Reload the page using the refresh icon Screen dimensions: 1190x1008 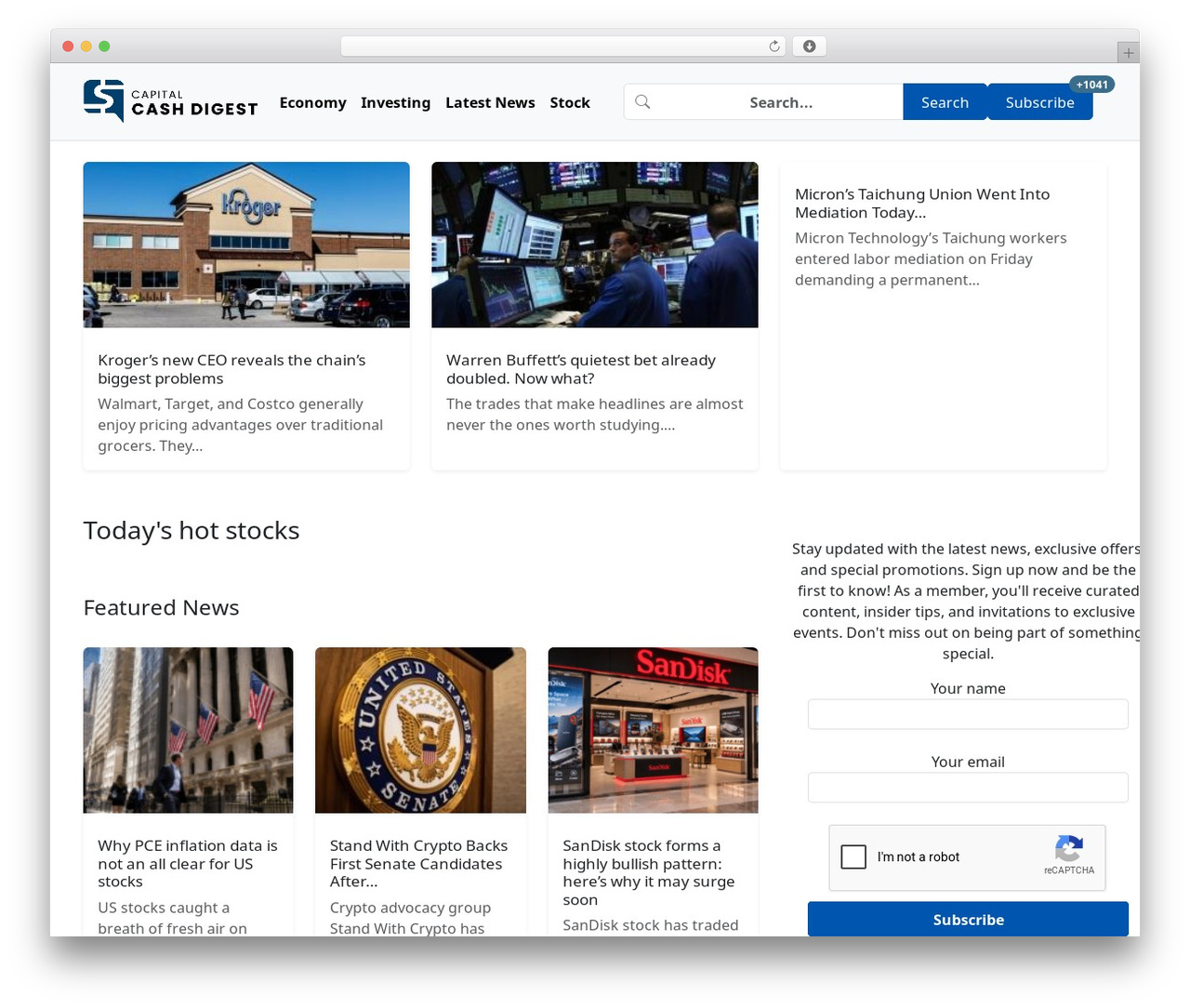(x=774, y=46)
